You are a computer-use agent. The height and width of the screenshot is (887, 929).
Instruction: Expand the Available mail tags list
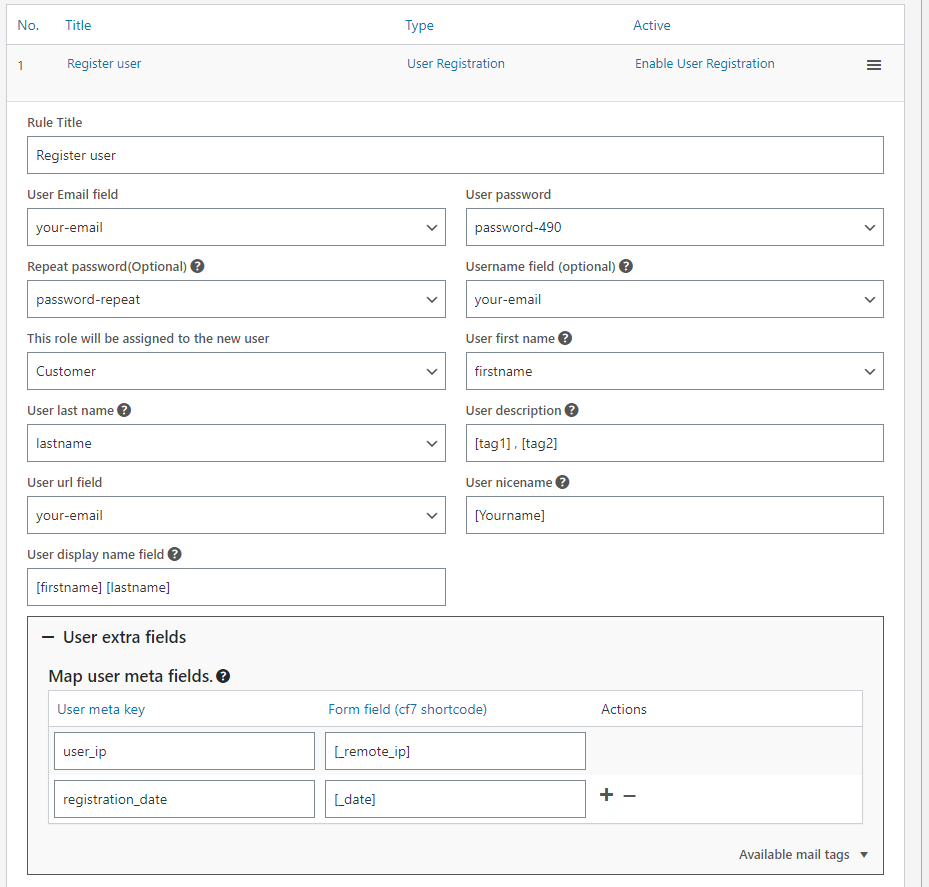803,854
